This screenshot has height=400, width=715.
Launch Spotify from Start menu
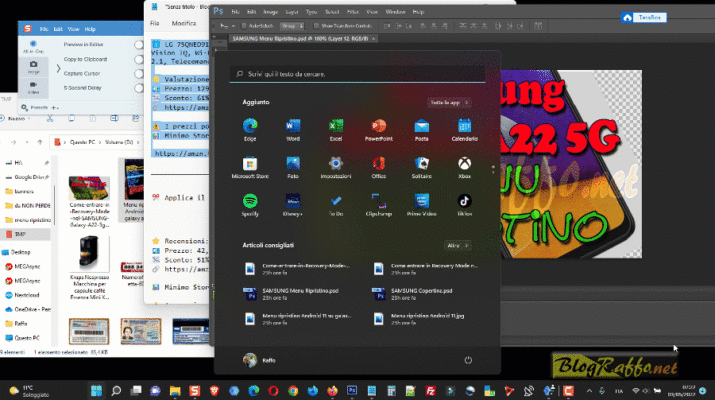250,205
